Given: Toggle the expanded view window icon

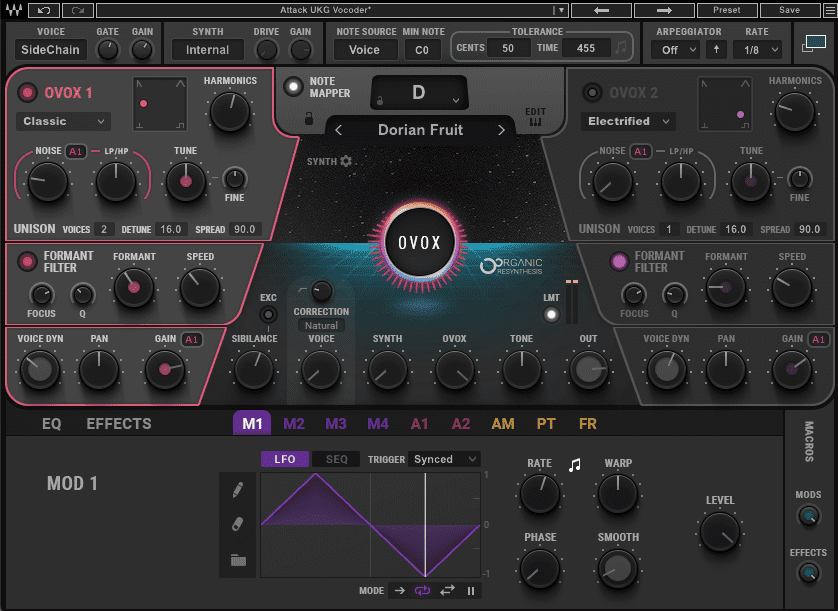Looking at the screenshot, I should pyautogui.click(x=814, y=44).
